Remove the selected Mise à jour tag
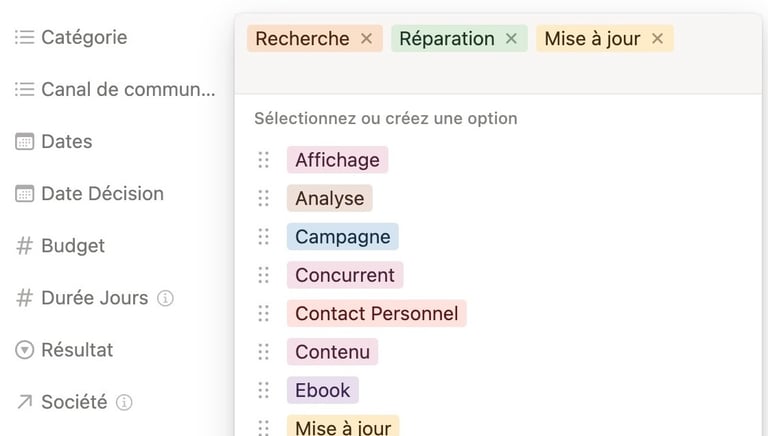 tap(657, 39)
